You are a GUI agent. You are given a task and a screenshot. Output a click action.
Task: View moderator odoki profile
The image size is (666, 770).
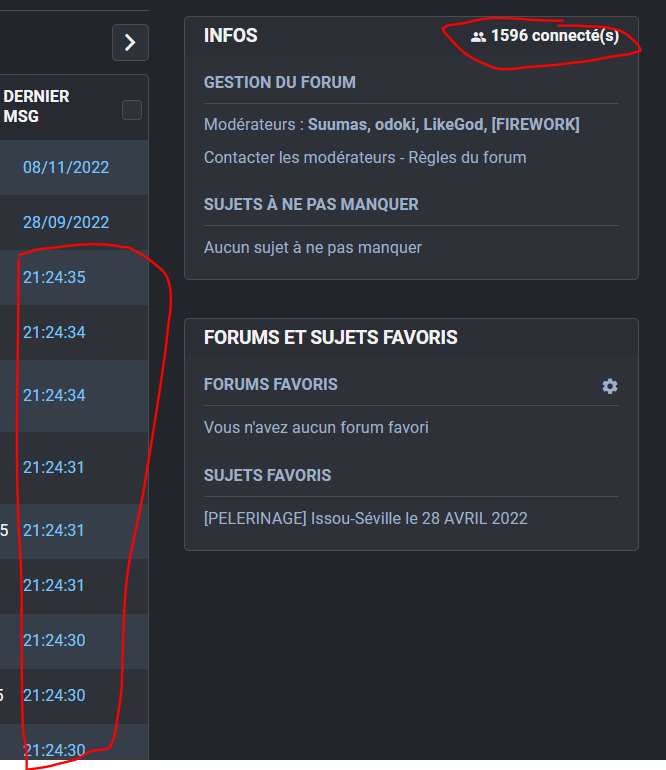tap(394, 124)
